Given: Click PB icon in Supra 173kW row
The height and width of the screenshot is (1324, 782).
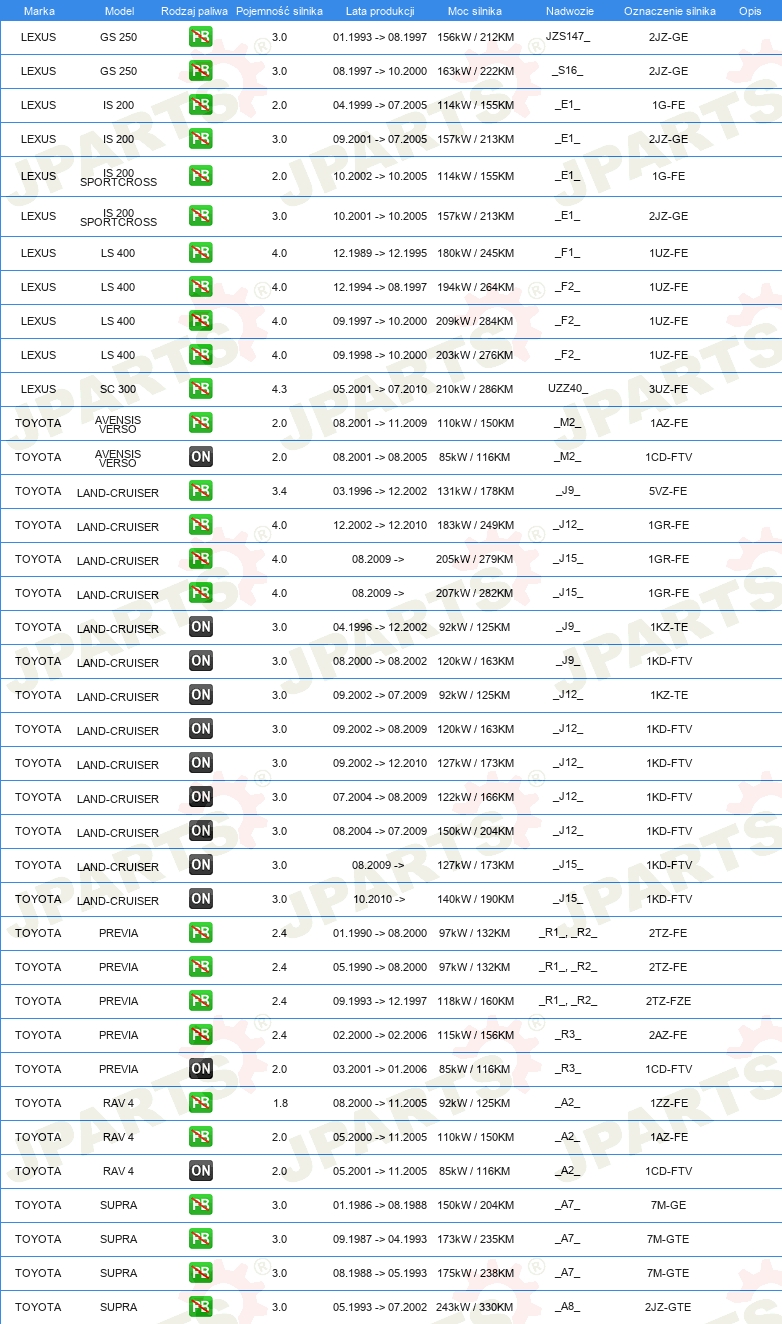Looking at the screenshot, I should pos(201,1239).
